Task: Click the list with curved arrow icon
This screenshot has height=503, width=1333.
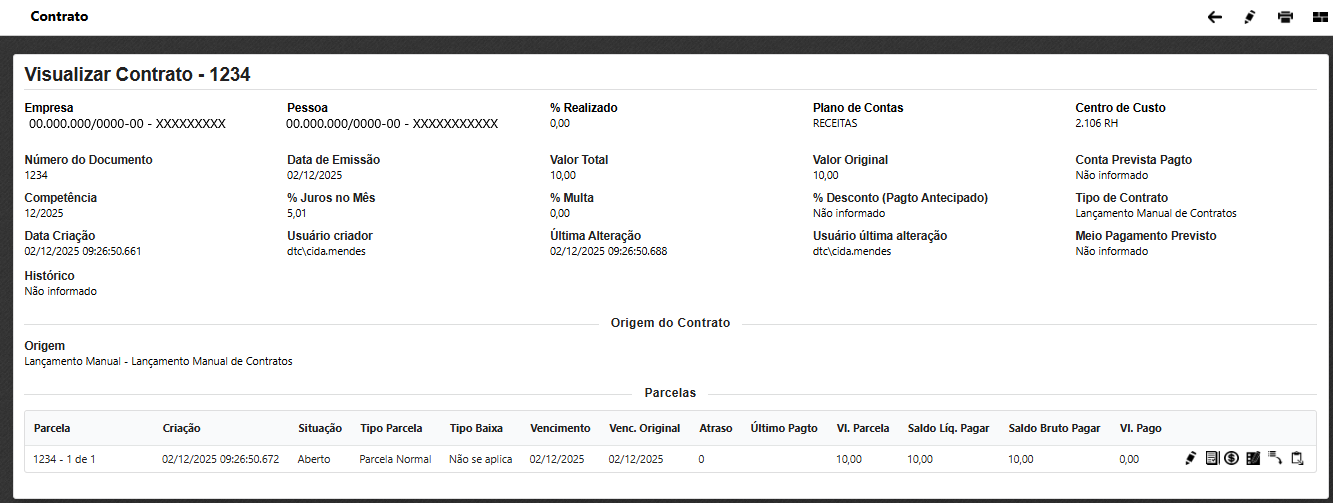Action: pos(1275,458)
